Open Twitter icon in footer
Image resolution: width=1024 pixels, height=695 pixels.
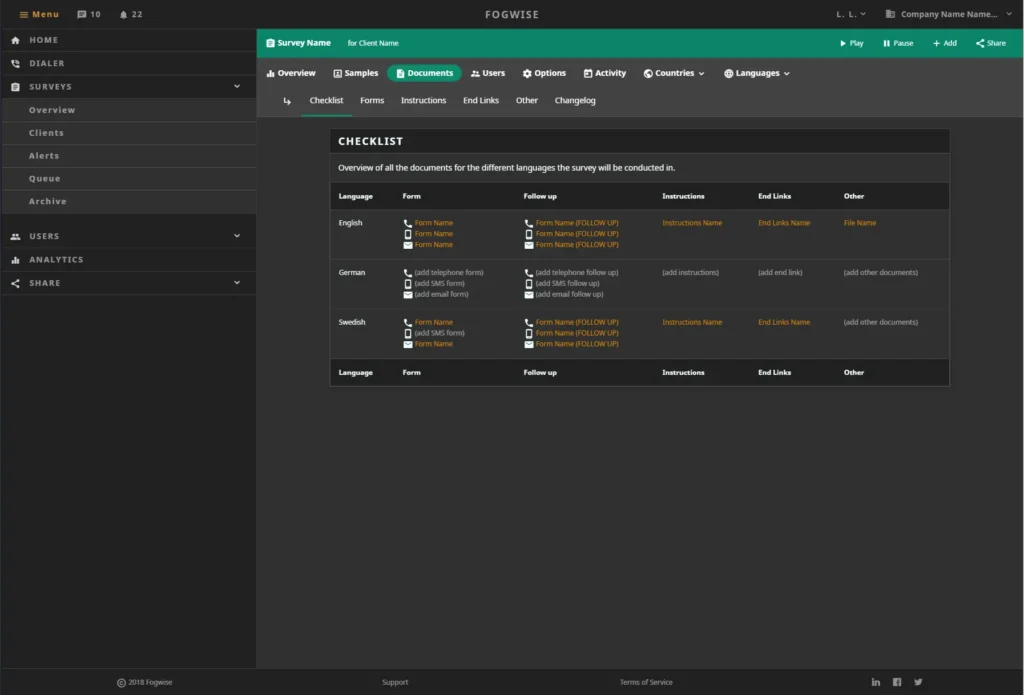[918, 682]
